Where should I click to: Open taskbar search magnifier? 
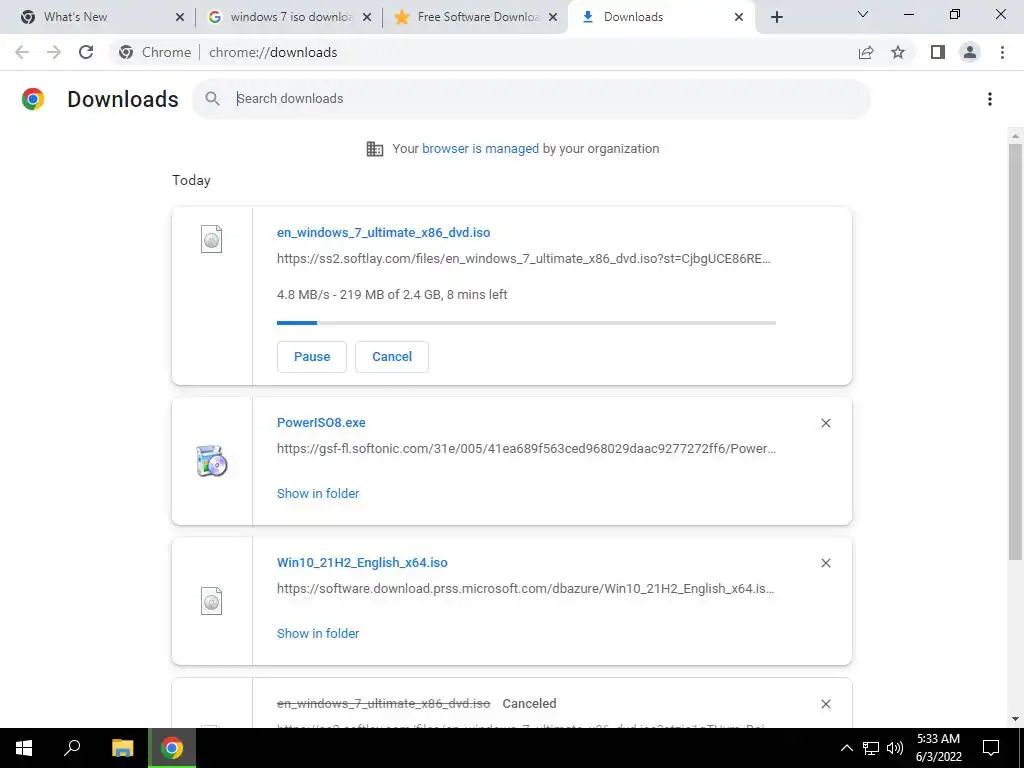tap(72, 748)
